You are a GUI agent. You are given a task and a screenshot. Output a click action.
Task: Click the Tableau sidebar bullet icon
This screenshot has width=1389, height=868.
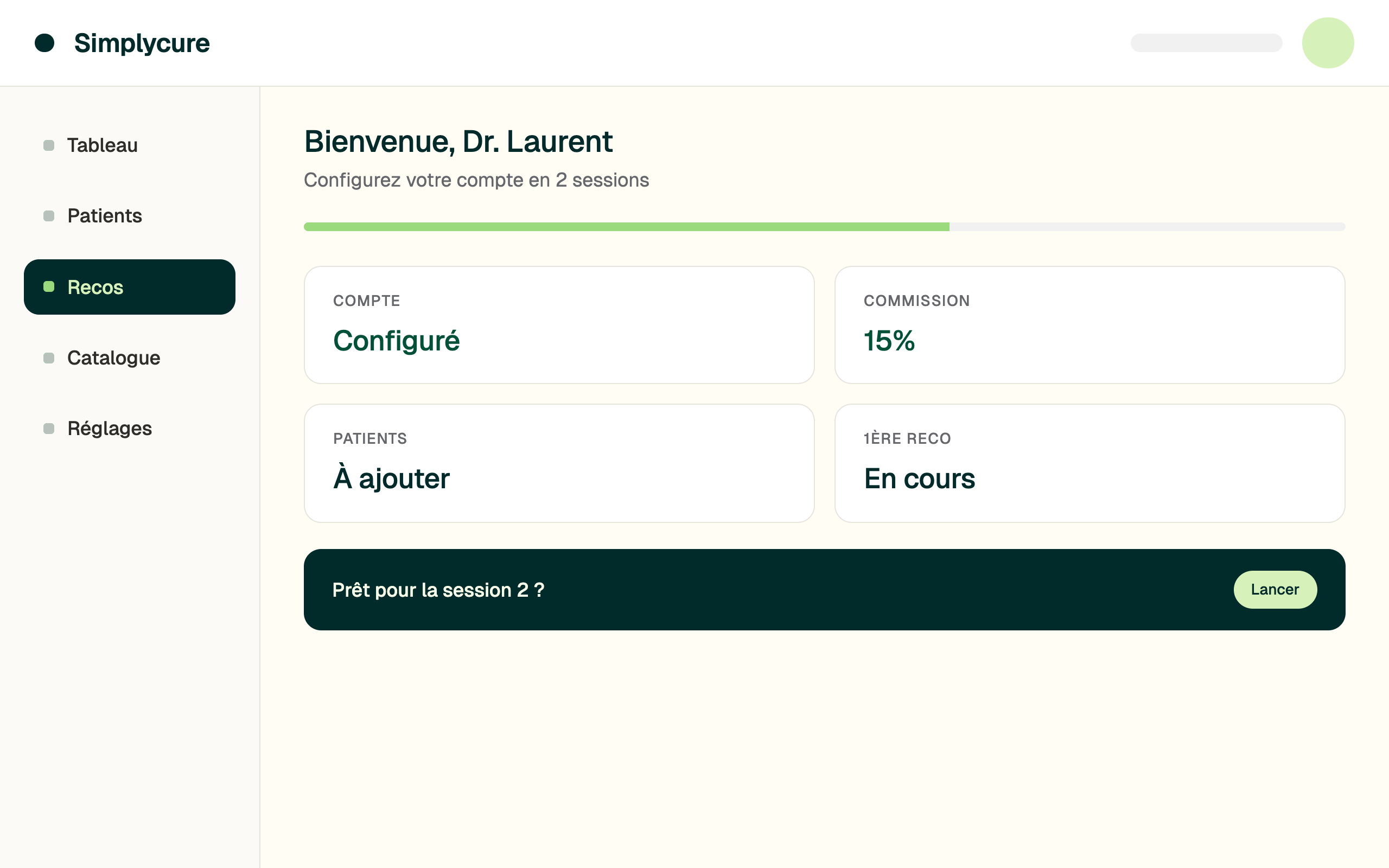[49, 145]
